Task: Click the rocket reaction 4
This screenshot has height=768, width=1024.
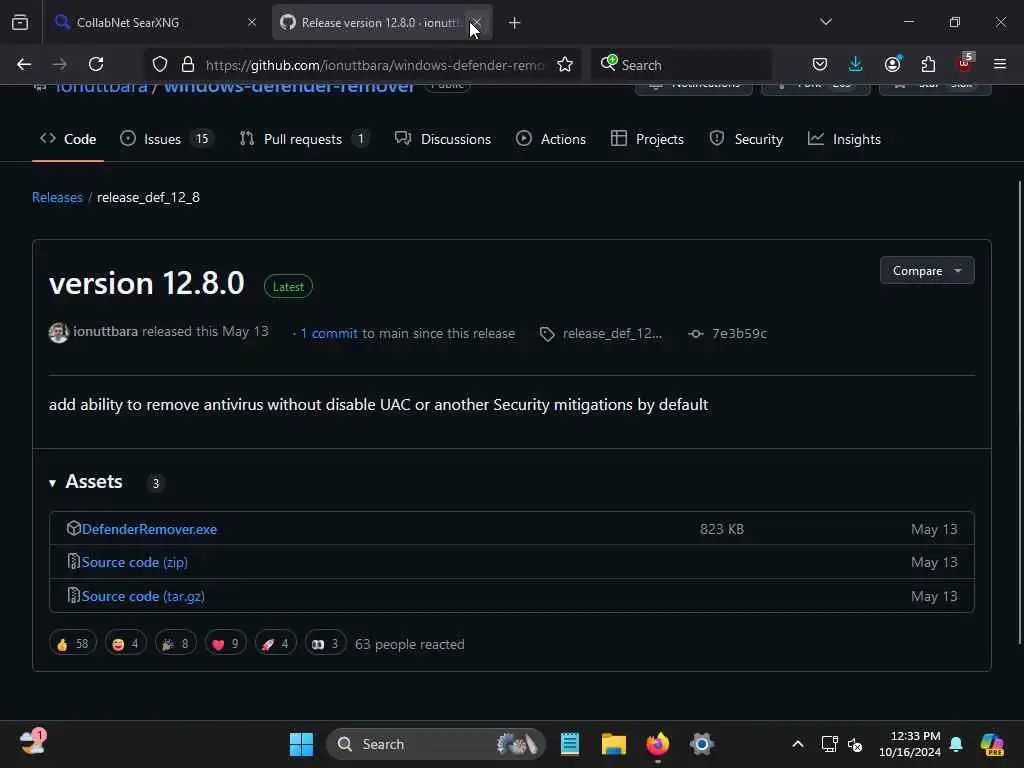Action: [x=276, y=644]
